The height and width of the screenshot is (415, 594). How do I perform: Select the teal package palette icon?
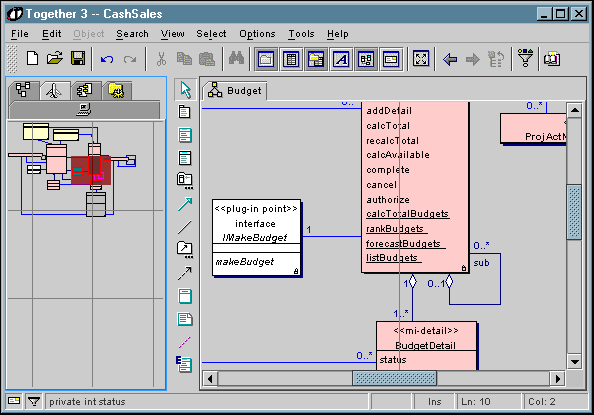click(185, 296)
